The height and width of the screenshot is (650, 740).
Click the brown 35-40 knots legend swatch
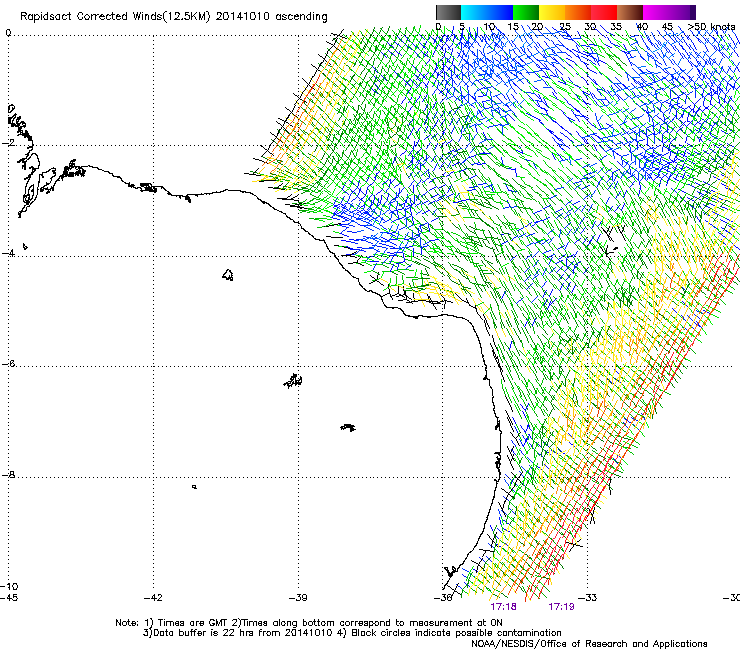click(630, 12)
